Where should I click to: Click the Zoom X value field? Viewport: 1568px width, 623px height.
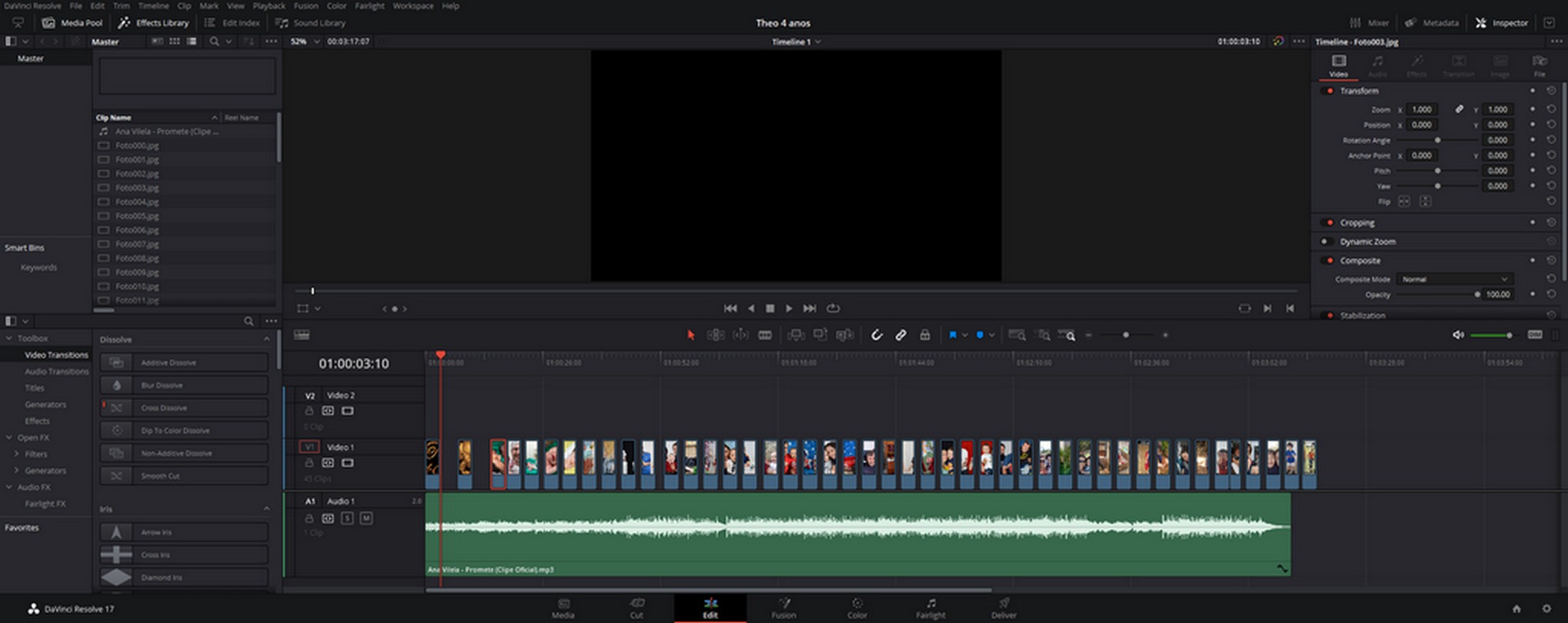(1422, 109)
